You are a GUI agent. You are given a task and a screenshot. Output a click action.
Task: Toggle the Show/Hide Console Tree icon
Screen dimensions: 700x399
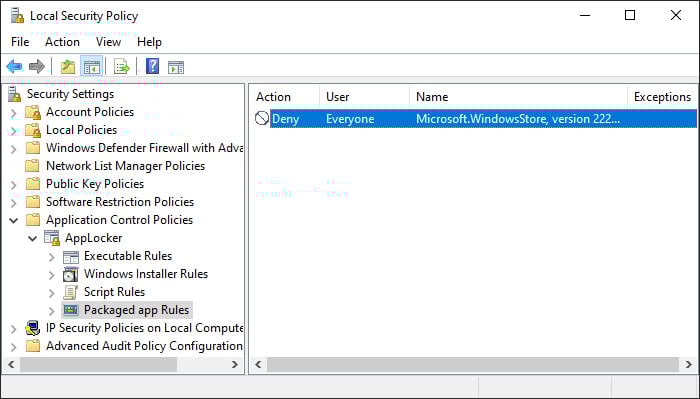[x=92, y=67]
